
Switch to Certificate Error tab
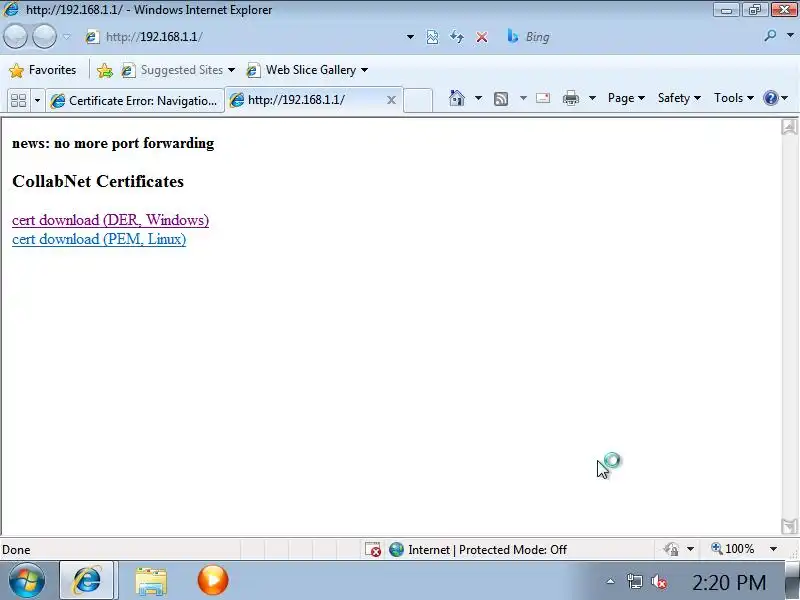tap(135, 101)
